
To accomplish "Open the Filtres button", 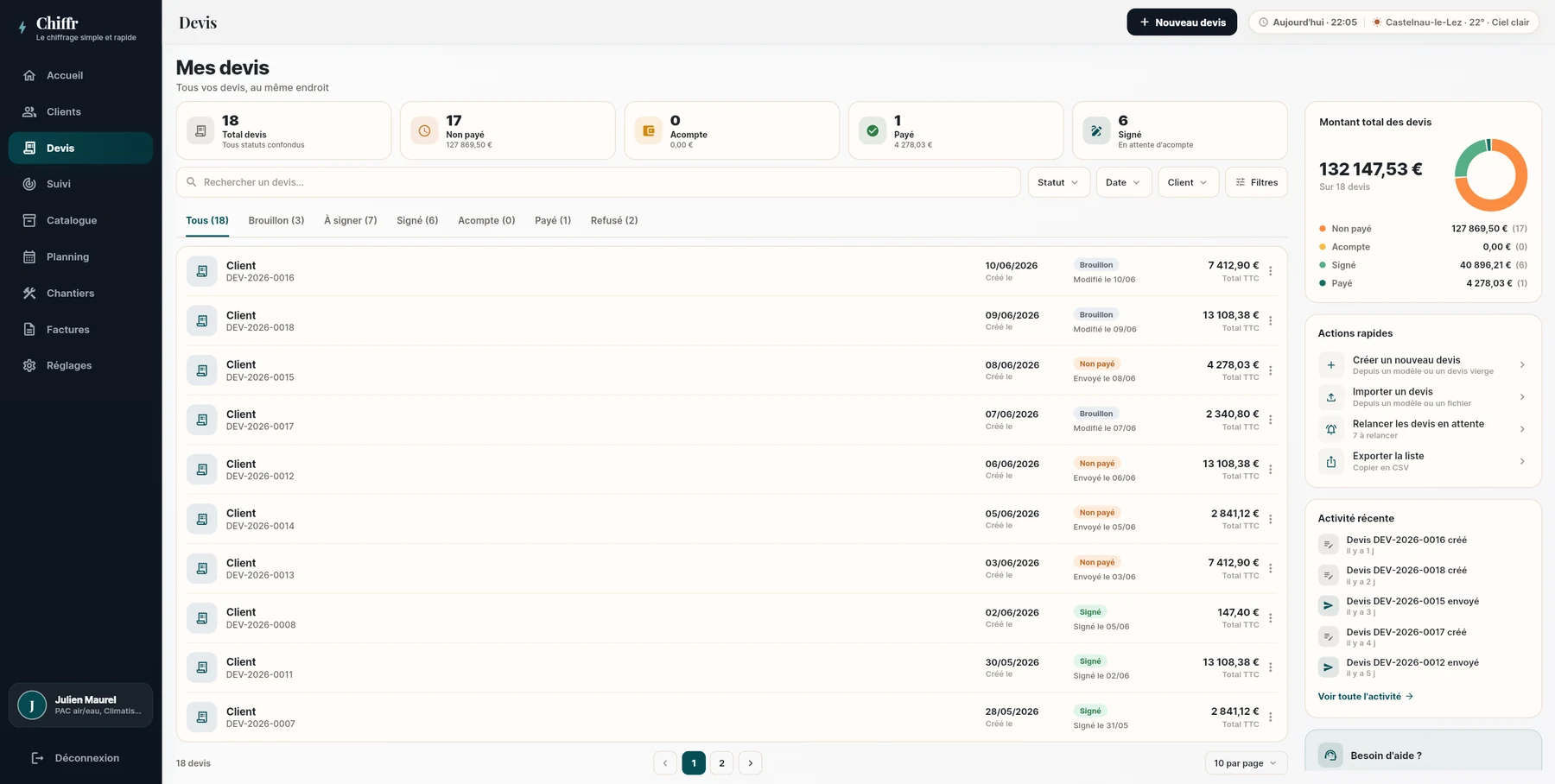I will [1256, 182].
